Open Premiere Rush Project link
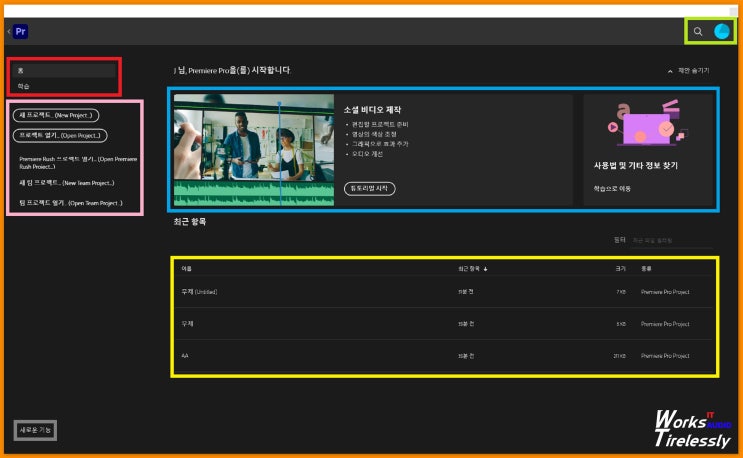 (78, 162)
